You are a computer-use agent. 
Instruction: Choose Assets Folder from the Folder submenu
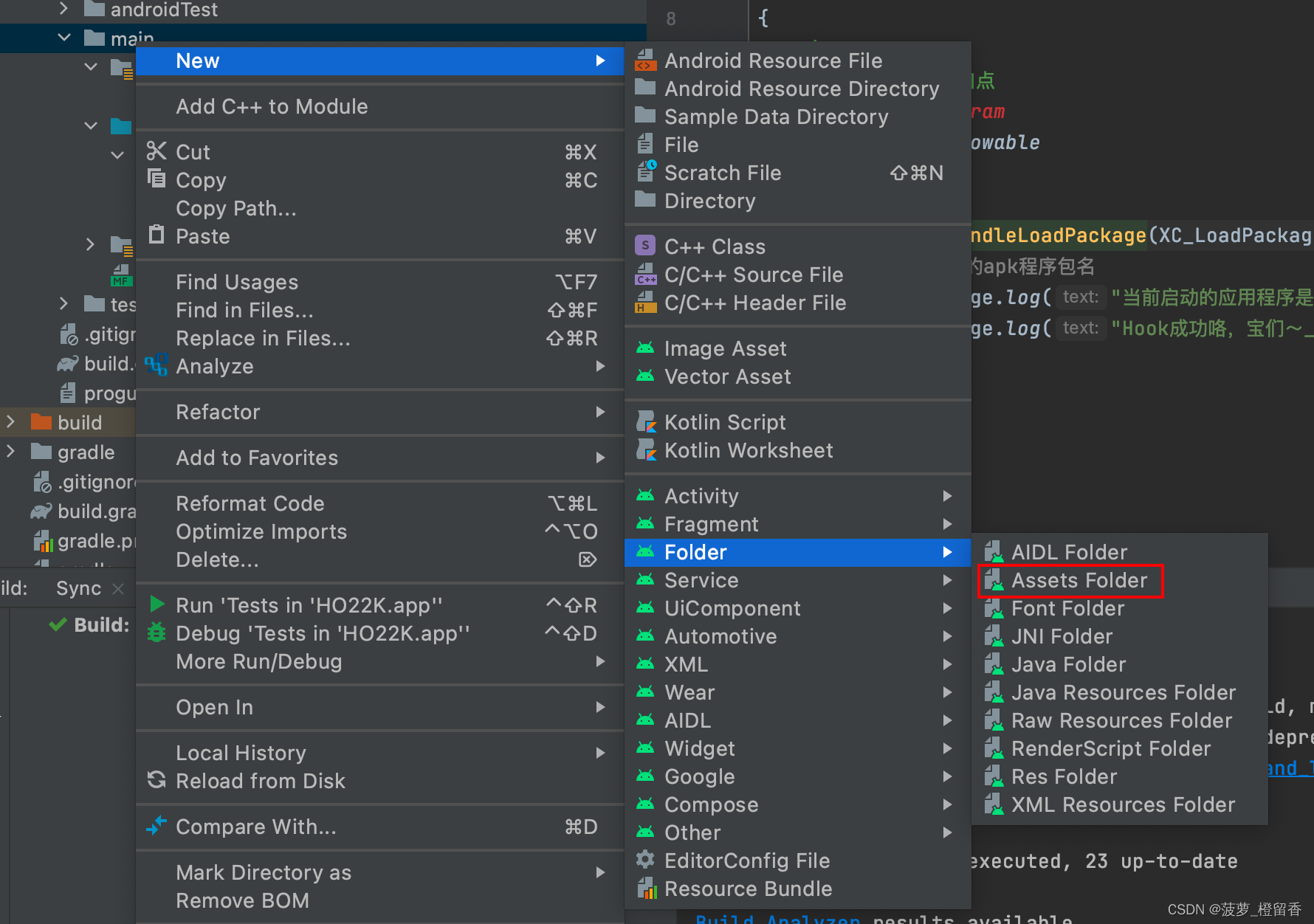click(x=1120, y=580)
